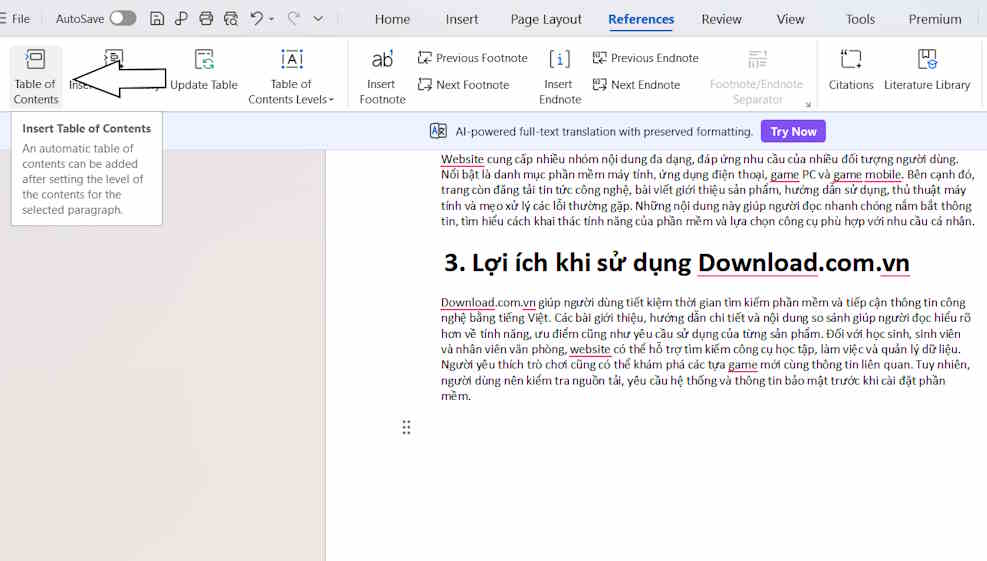The image size is (987, 561).
Task: Open footnote settings dialog launcher arrow
Action: [808, 105]
